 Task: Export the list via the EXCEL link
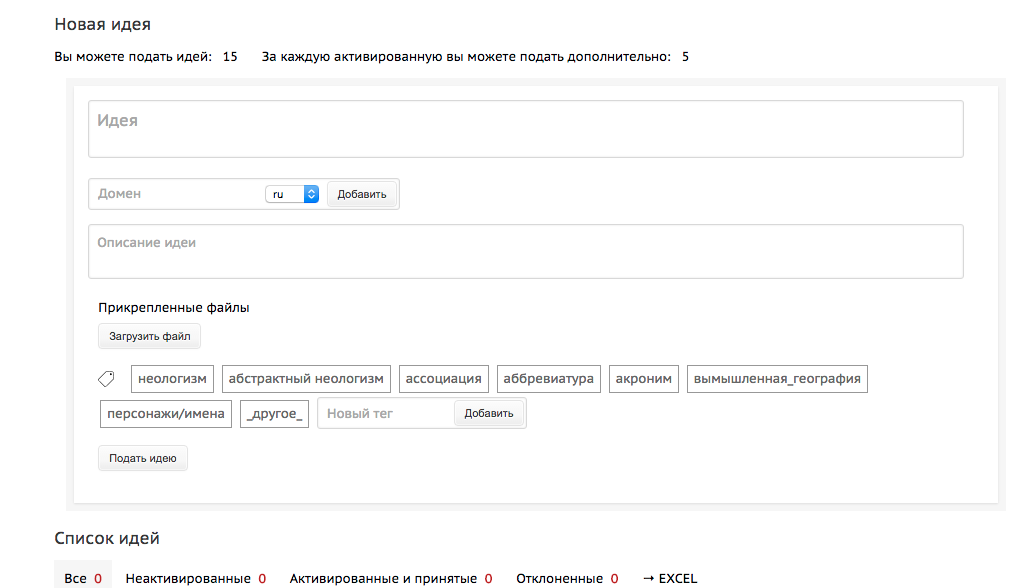[x=669, y=578]
